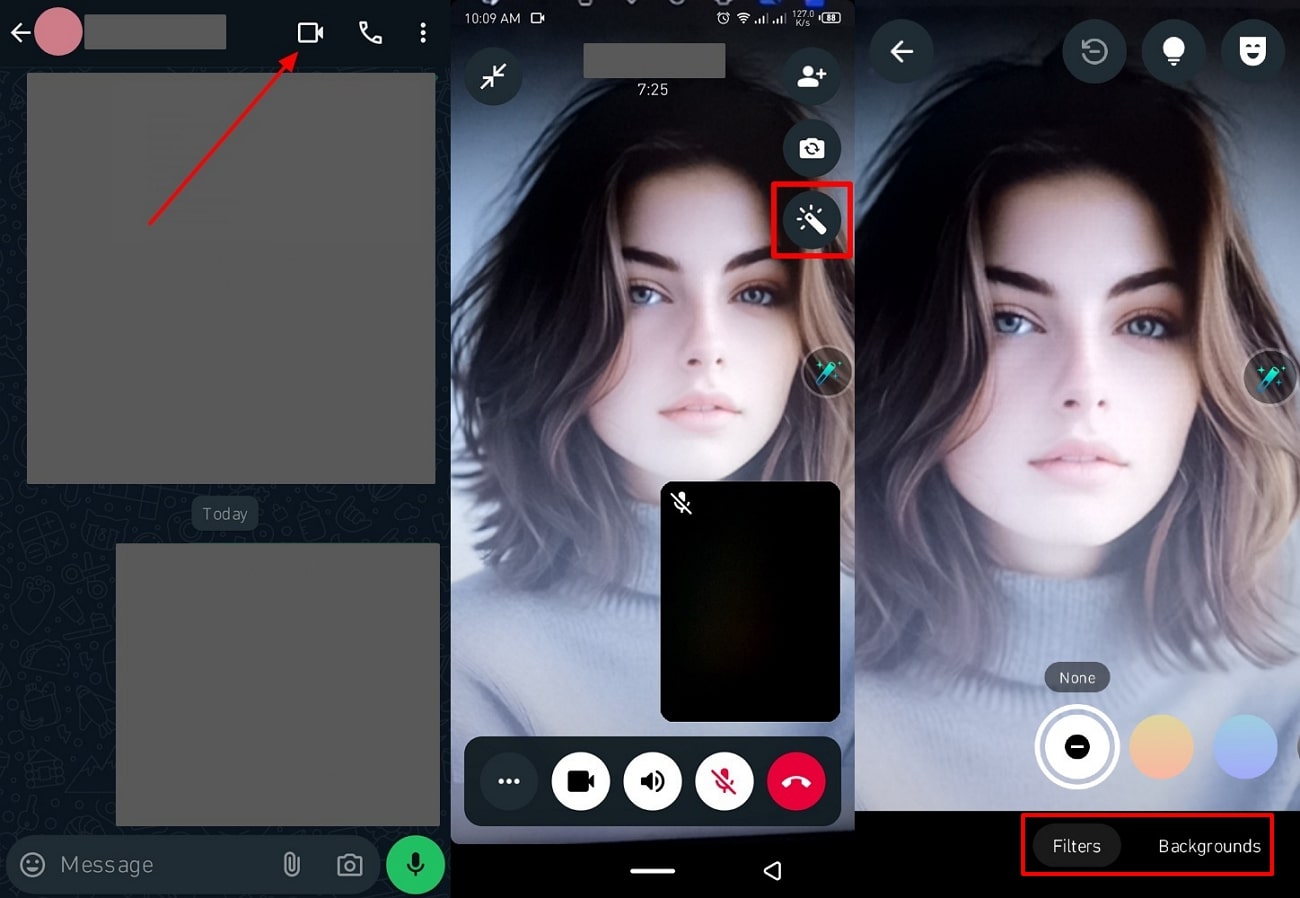End the call with red button
The image size is (1300, 898).
[x=797, y=781]
